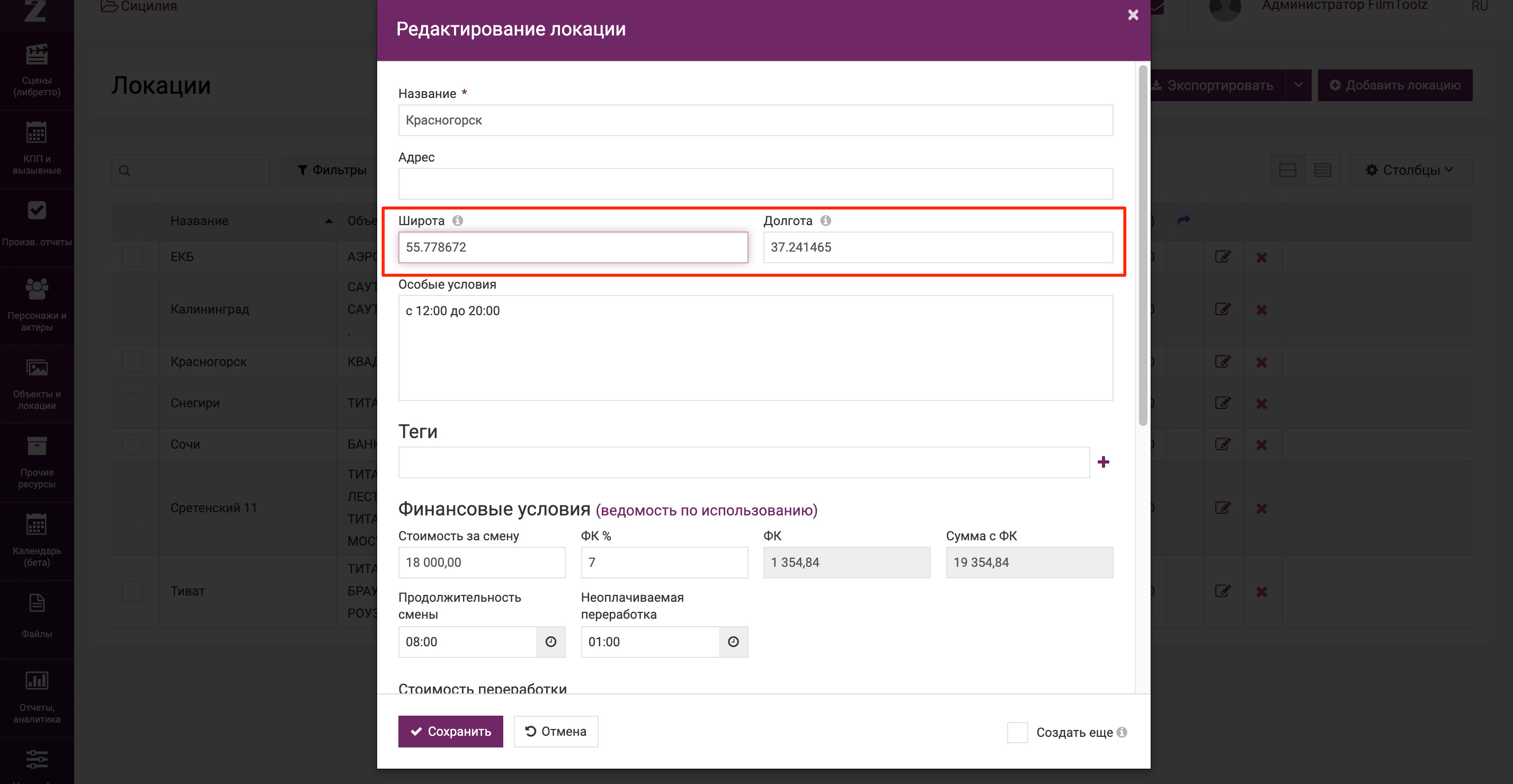1513x784 pixels.
Task: Click the Долгота info icon
Action: point(826,221)
